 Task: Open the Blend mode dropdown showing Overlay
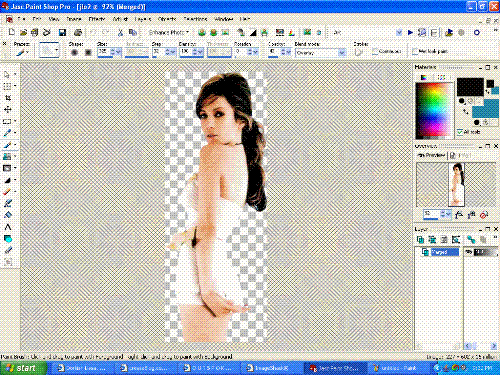coord(342,53)
